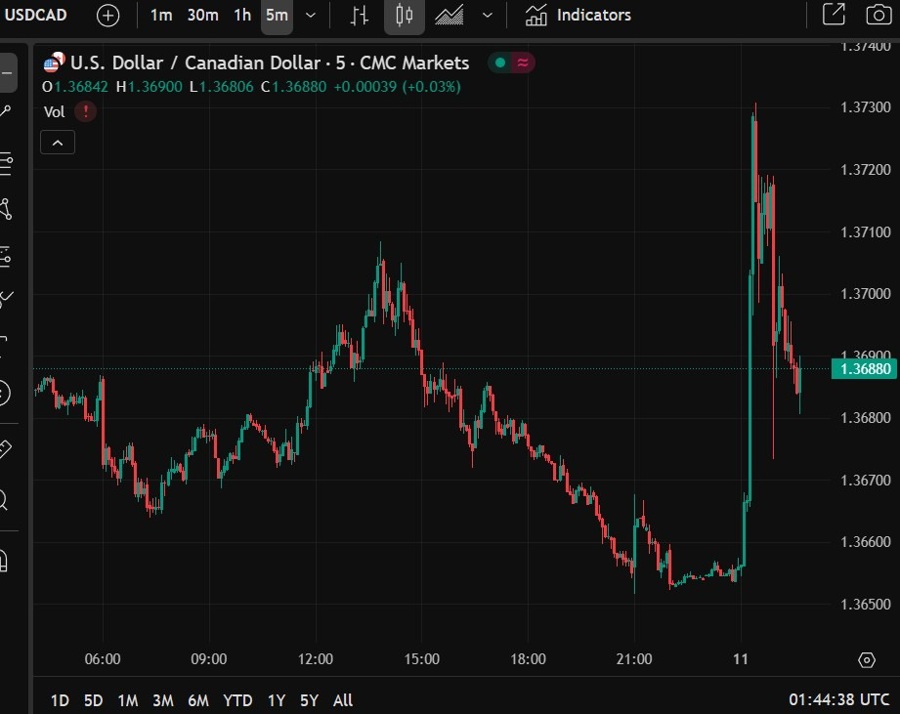Click the high value 1.36900
Image resolution: width=900 pixels, height=714 pixels.
[x=155, y=87]
